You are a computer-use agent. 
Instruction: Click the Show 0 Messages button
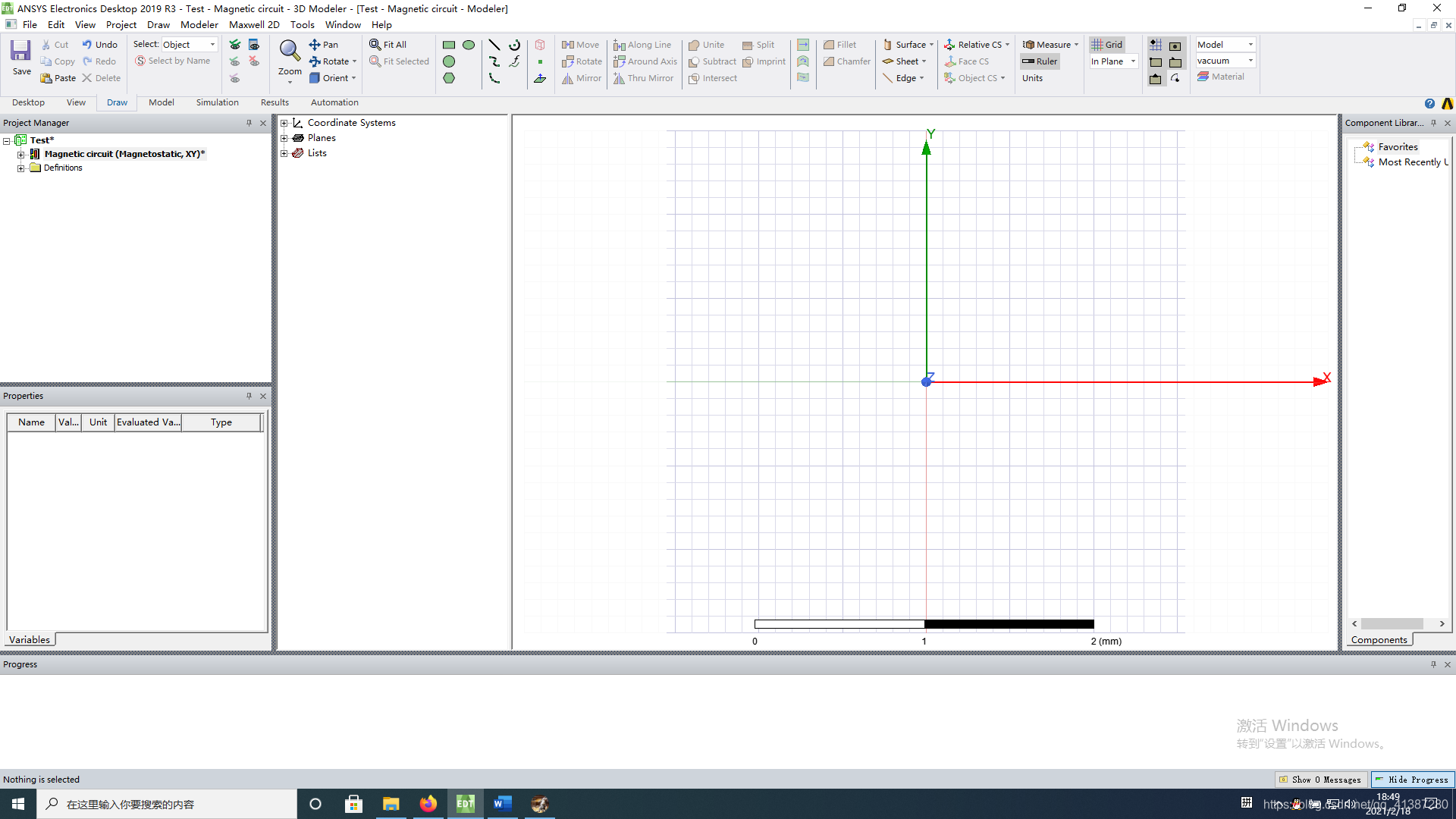pyautogui.click(x=1320, y=780)
